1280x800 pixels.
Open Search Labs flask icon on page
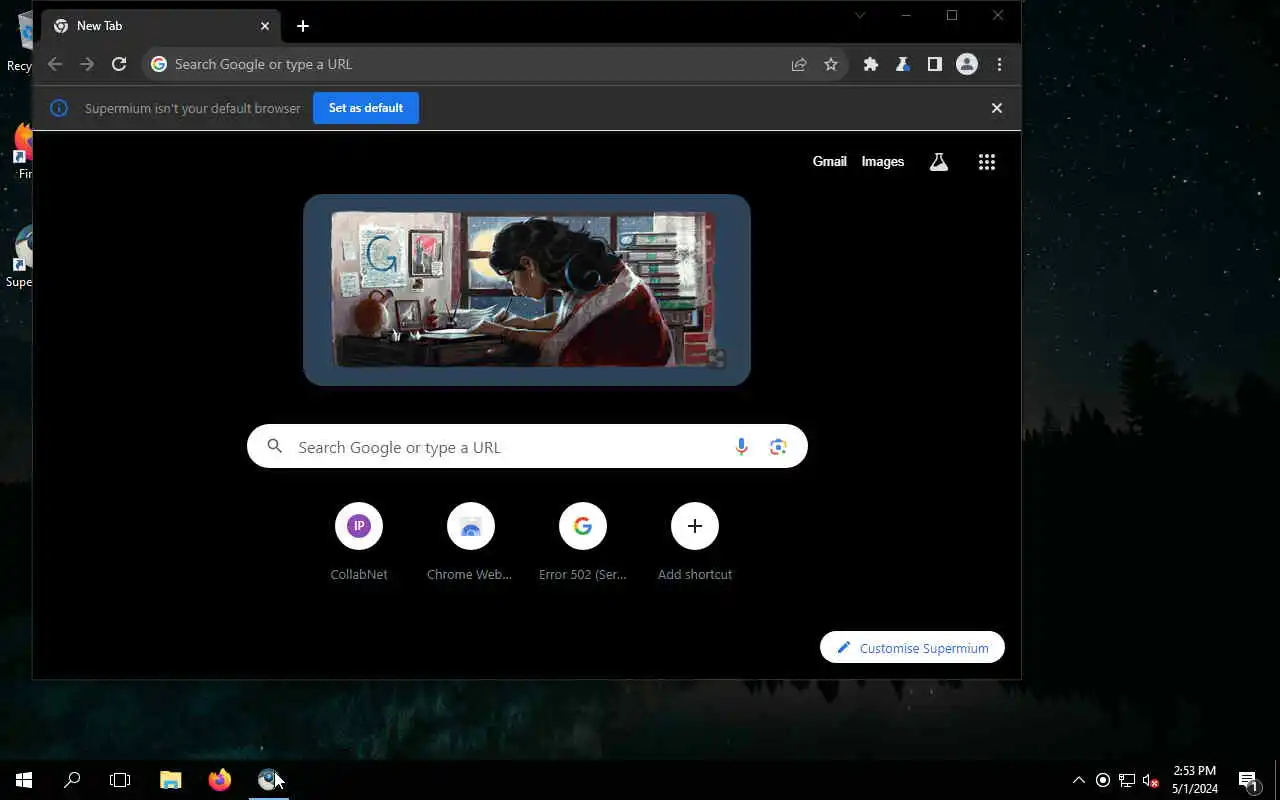click(938, 162)
